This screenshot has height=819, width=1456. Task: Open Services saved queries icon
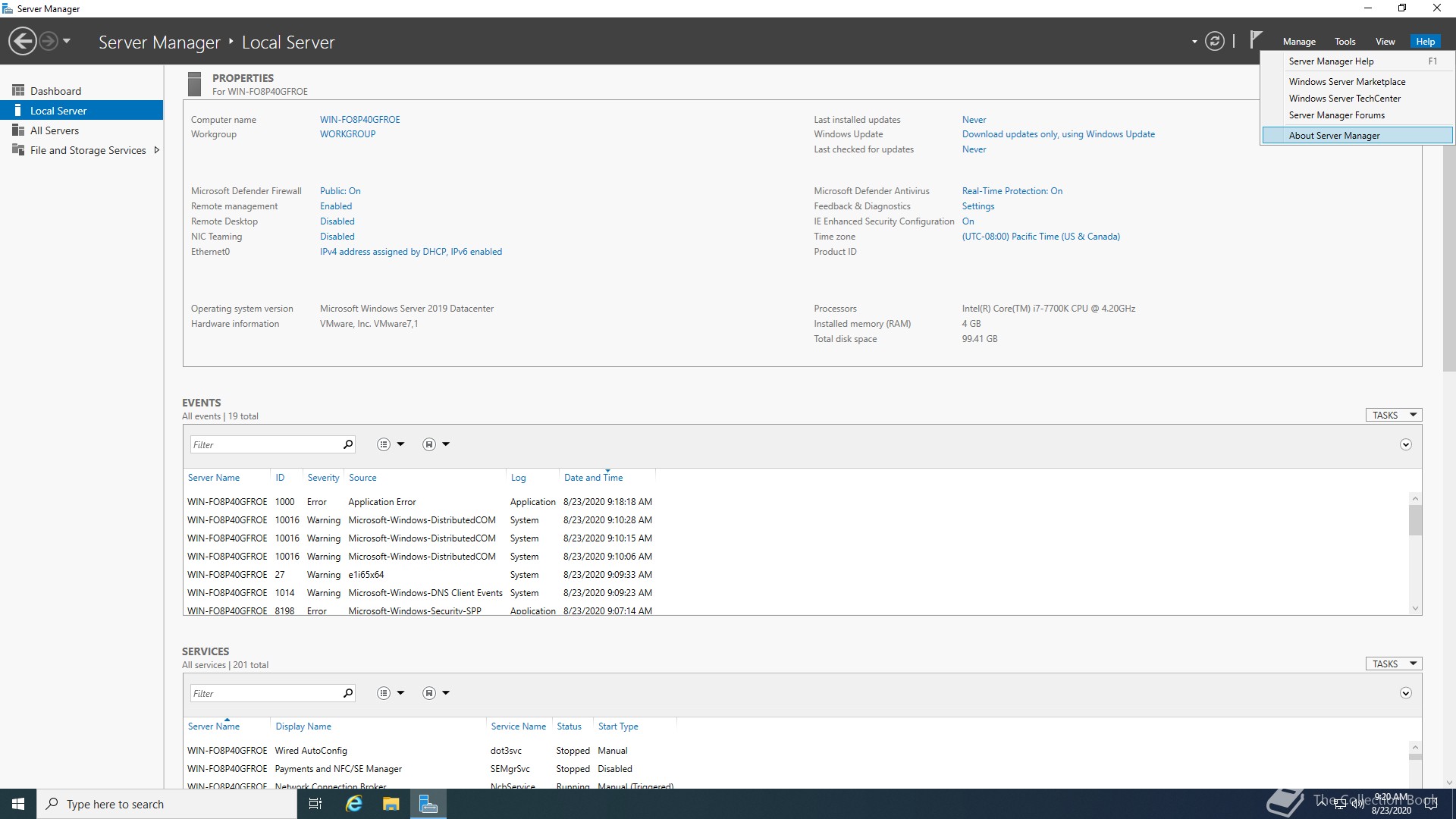(x=429, y=693)
